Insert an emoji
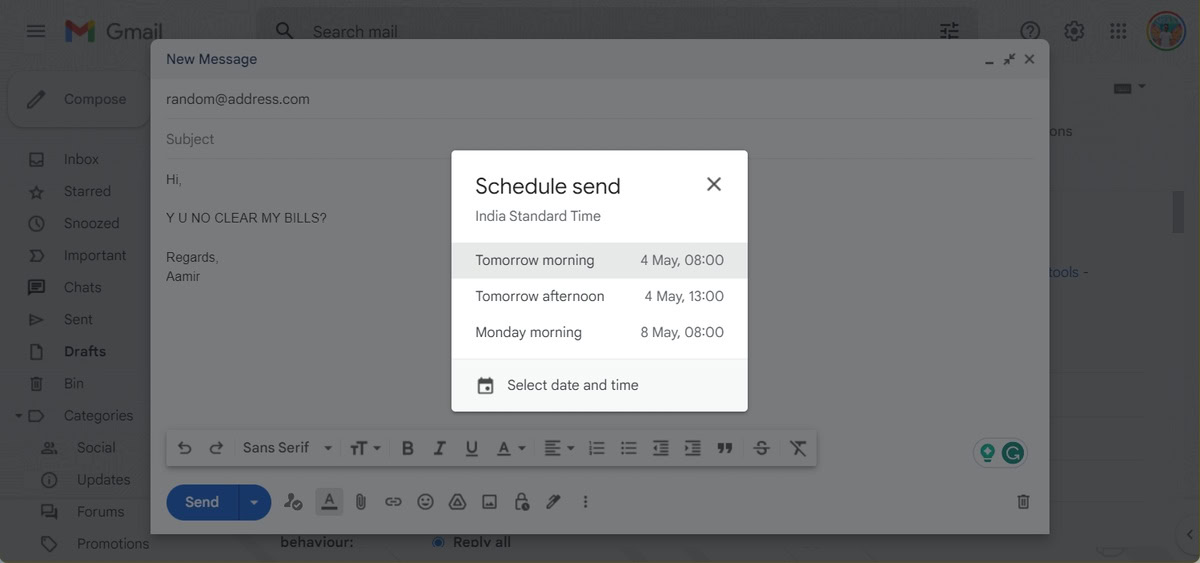Viewport: 1200px width, 563px height. (425, 502)
